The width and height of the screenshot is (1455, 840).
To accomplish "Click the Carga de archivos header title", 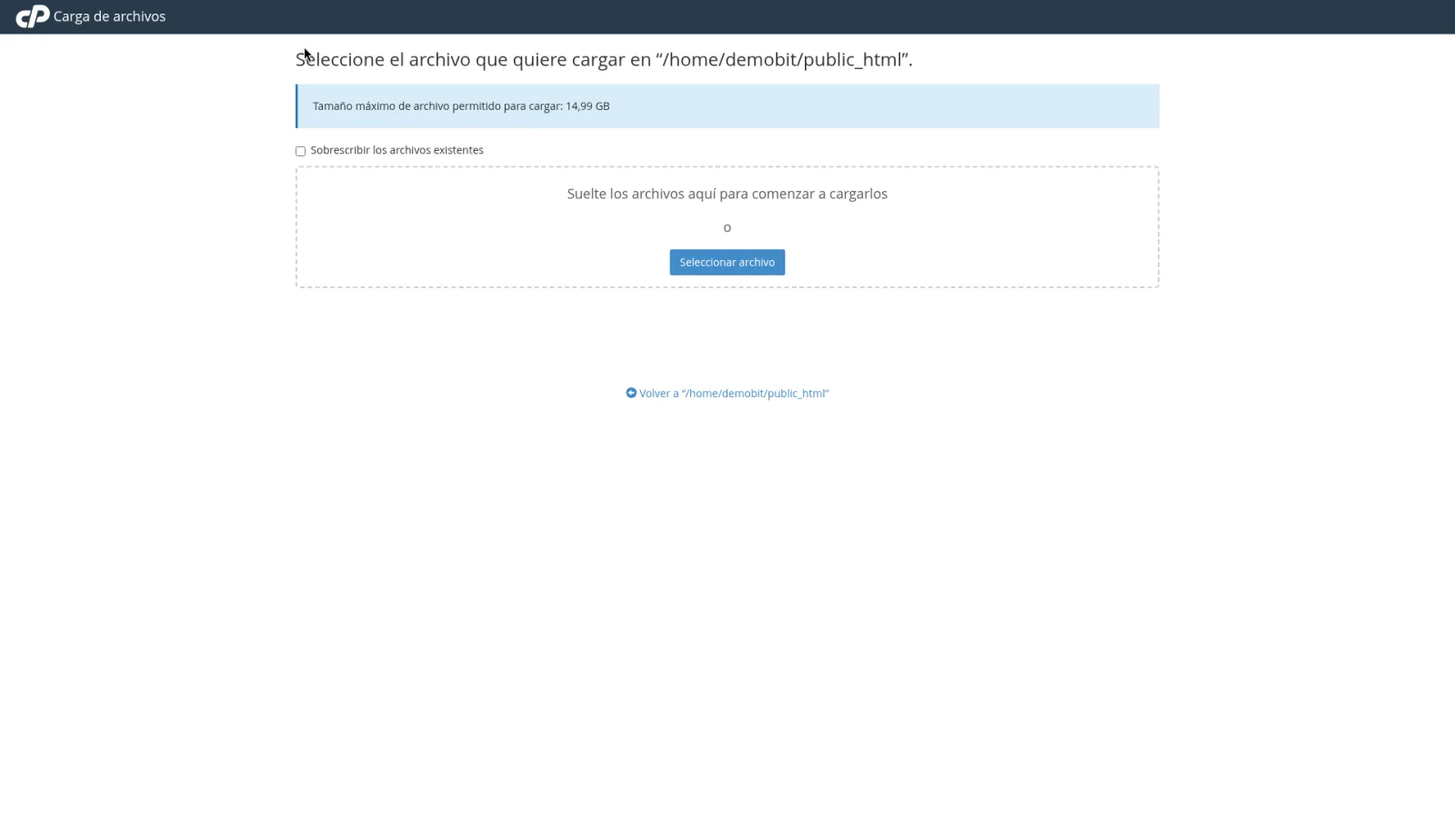I will coord(109,16).
